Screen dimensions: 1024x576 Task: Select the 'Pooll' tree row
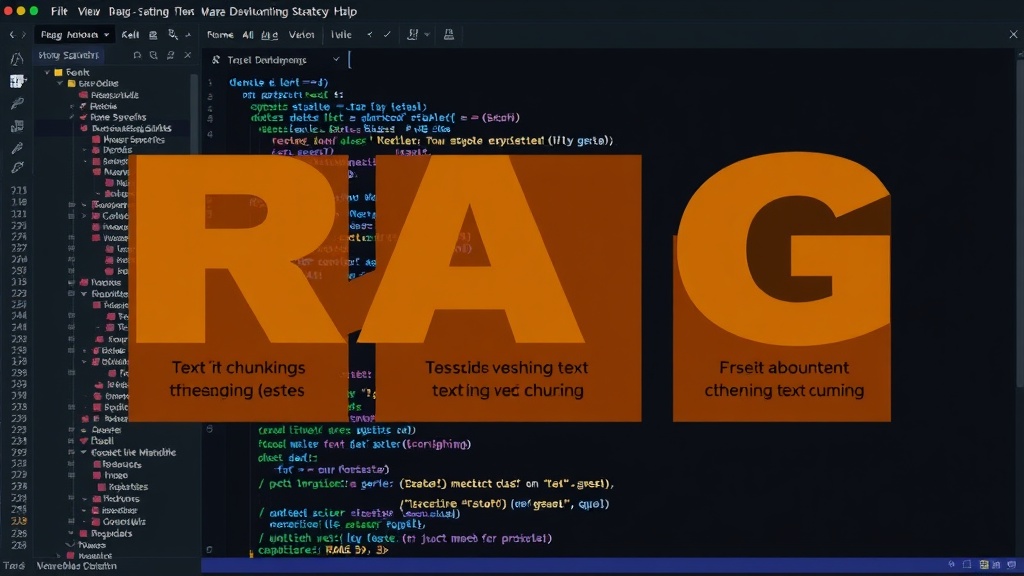tap(98, 441)
